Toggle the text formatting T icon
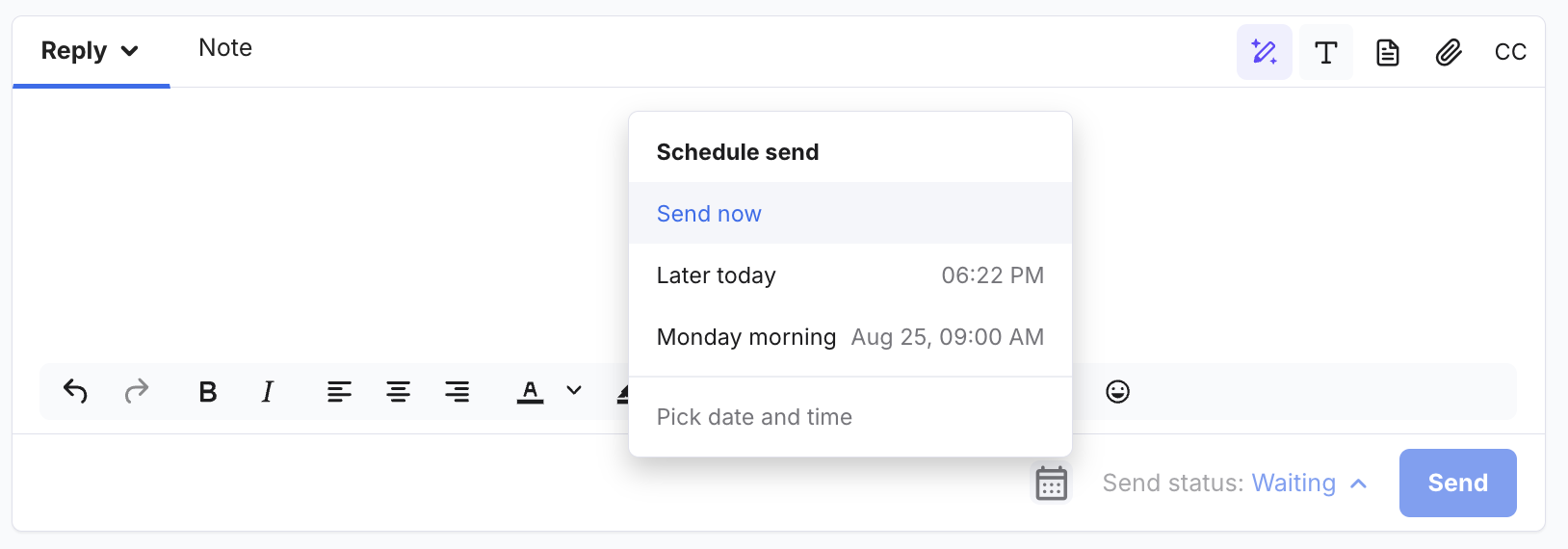 [x=1326, y=52]
